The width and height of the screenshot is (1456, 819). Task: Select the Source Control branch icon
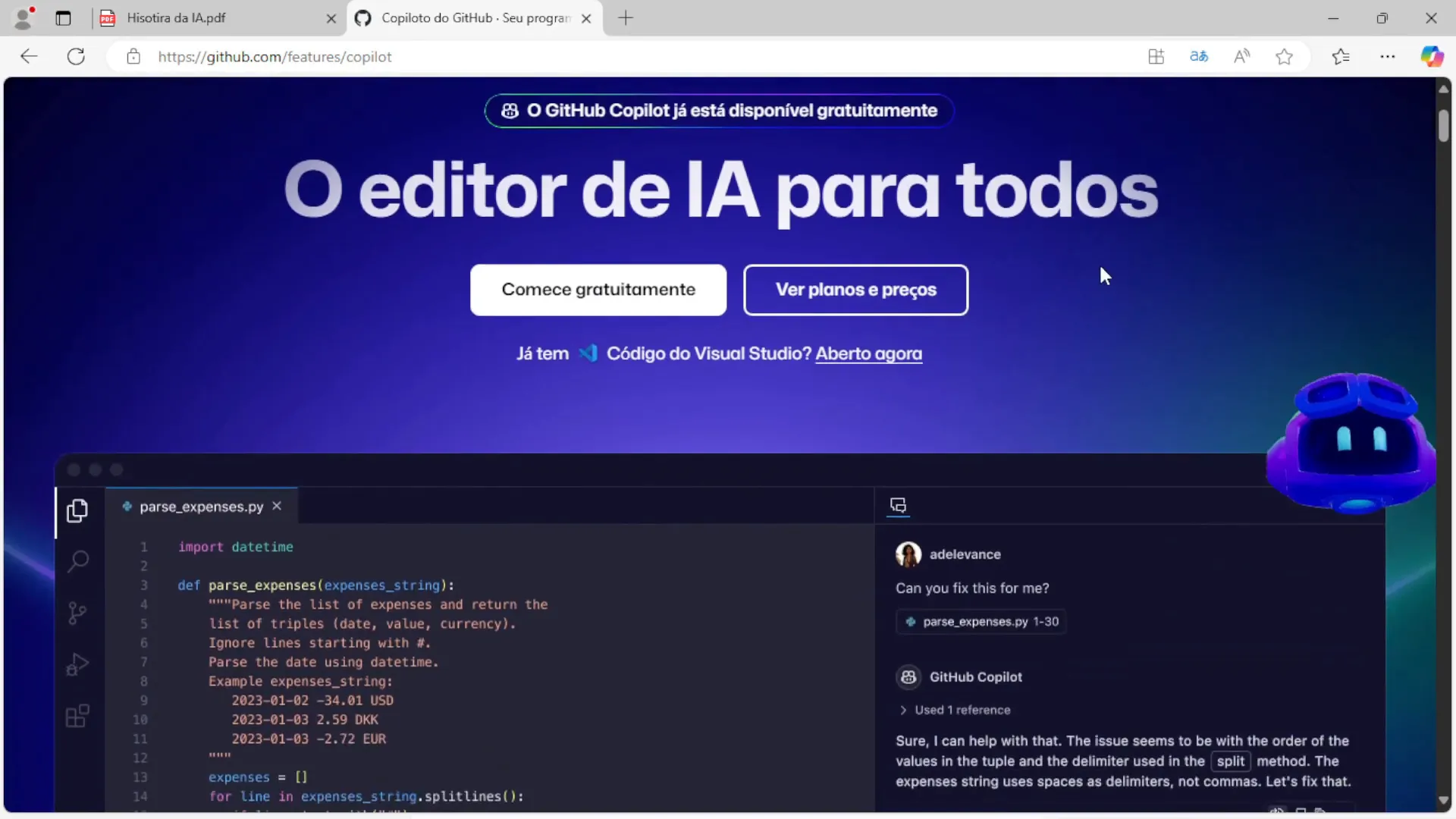tap(77, 613)
